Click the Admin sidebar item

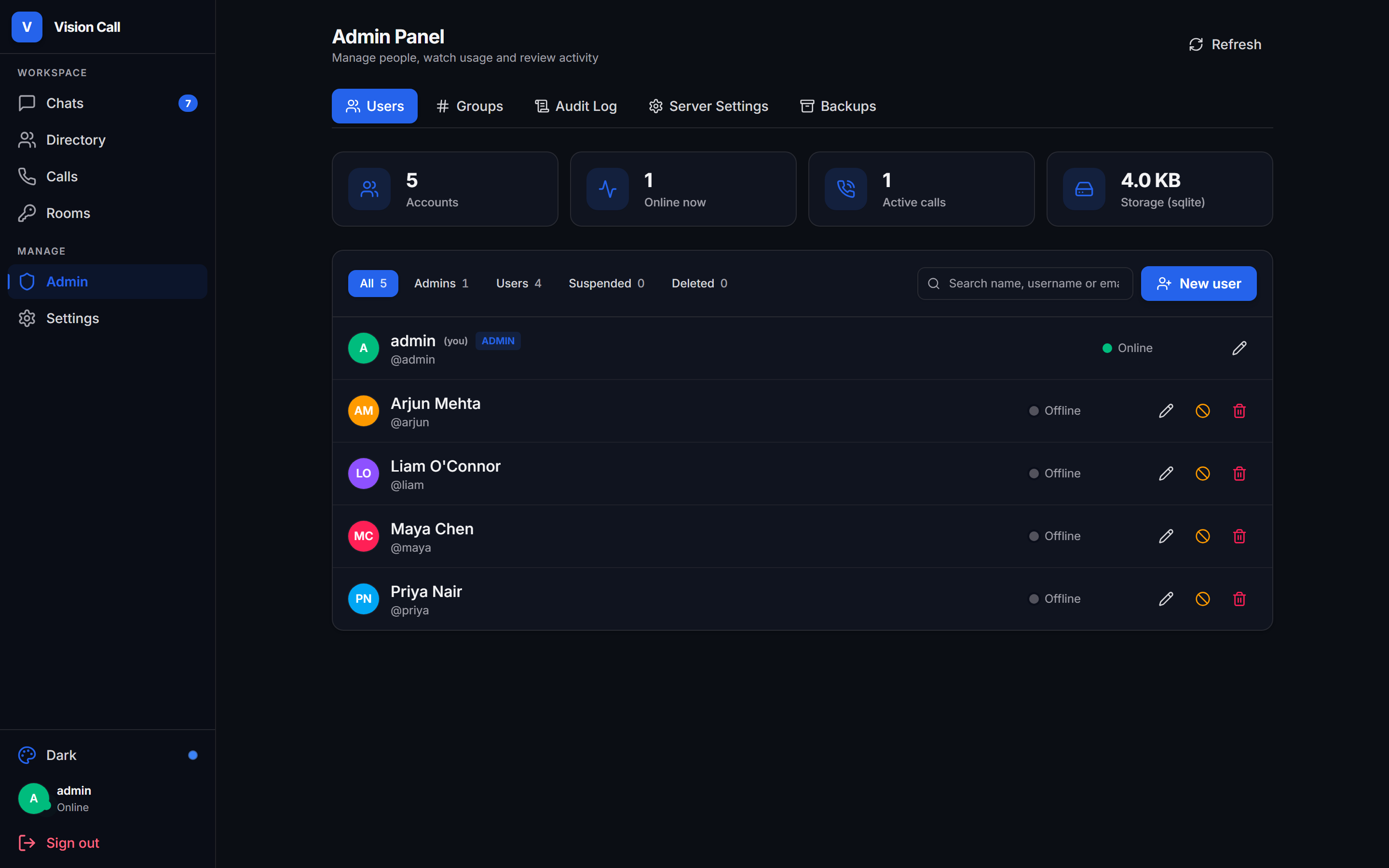[x=108, y=281]
